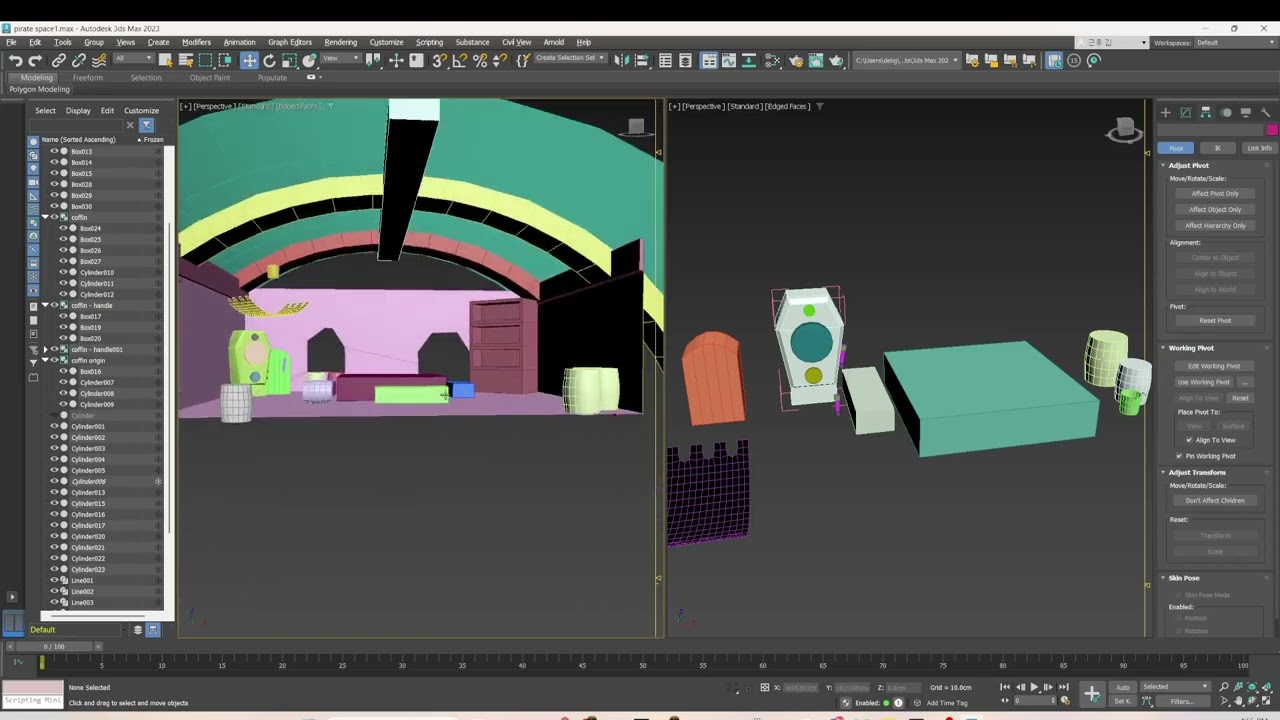Collapse the Adjust Pivot rollout
Viewport: 1280px width, 720px height.
click(1189, 165)
